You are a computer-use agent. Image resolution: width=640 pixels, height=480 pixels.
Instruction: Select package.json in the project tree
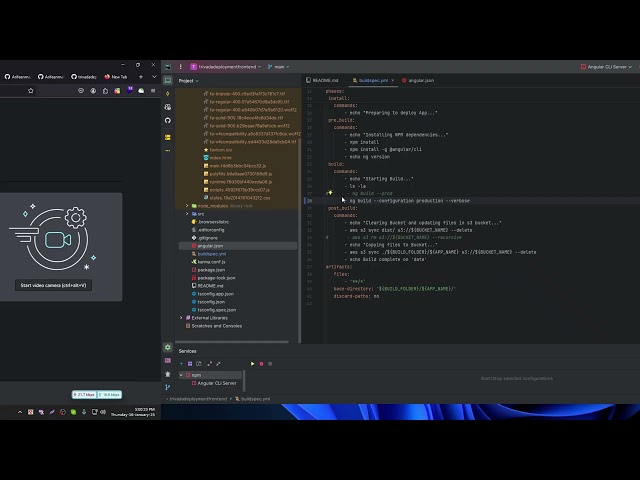pos(211,270)
